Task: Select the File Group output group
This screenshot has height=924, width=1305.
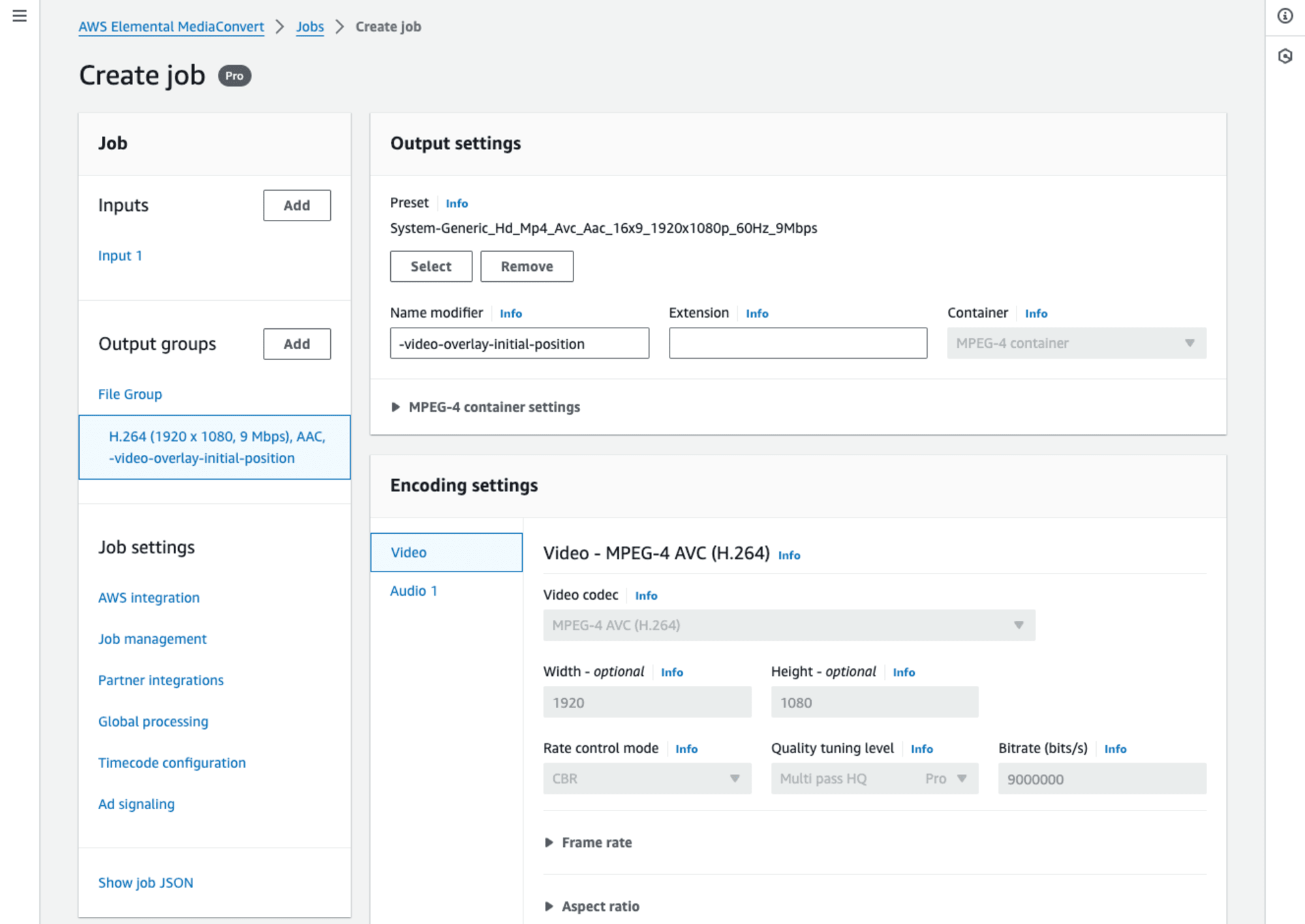Action: [130, 394]
